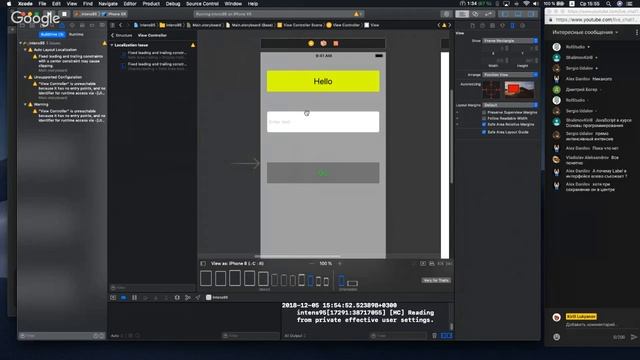This screenshot has width=640, height=360.
Task: Click the yellow Hello label on canvas
Action: [323, 81]
